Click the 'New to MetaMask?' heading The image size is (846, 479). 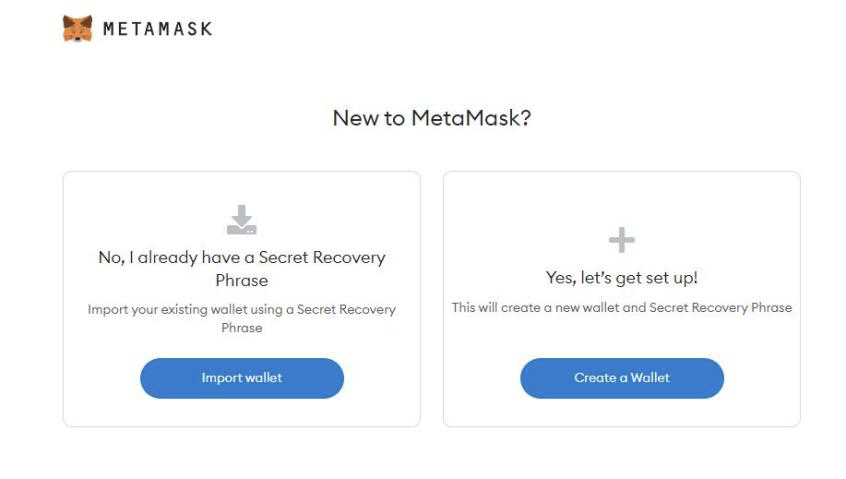pos(432,118)
